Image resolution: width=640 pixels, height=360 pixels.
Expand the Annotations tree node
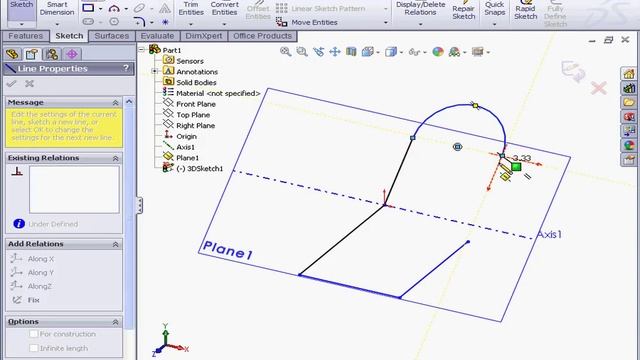tap(155, 71)
